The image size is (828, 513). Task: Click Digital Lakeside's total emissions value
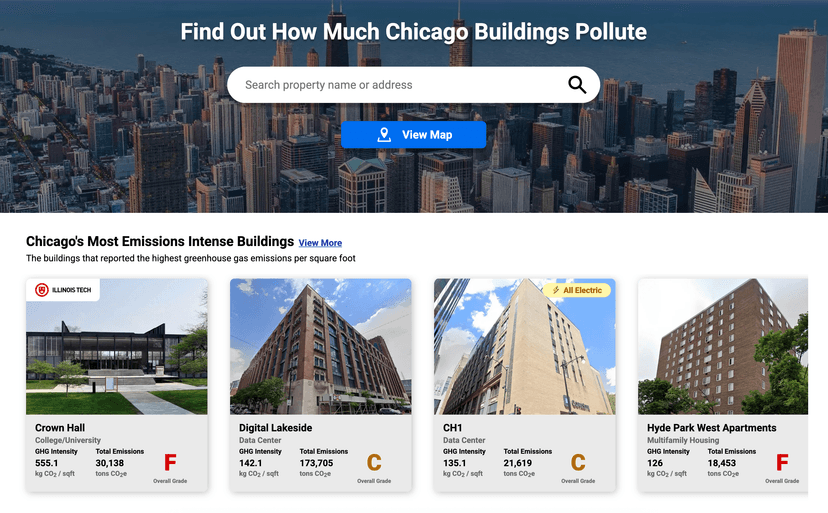(316, 463)
